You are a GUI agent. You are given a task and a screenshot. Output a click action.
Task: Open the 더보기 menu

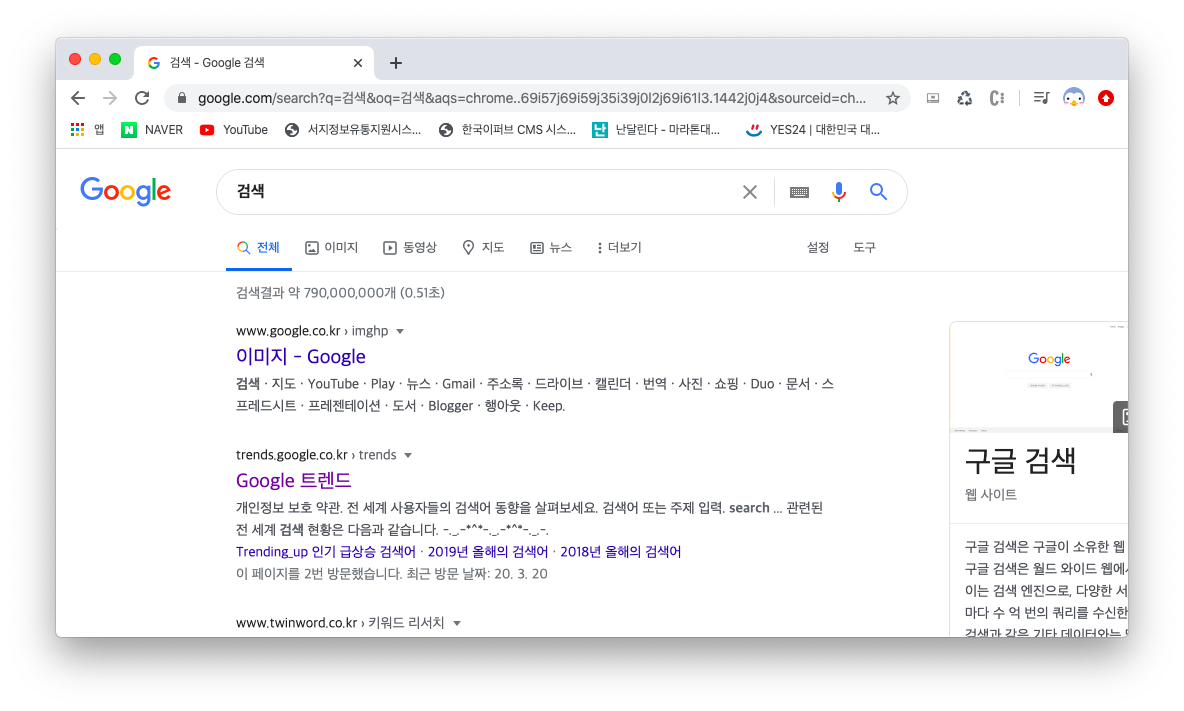(x=619, y=248)
